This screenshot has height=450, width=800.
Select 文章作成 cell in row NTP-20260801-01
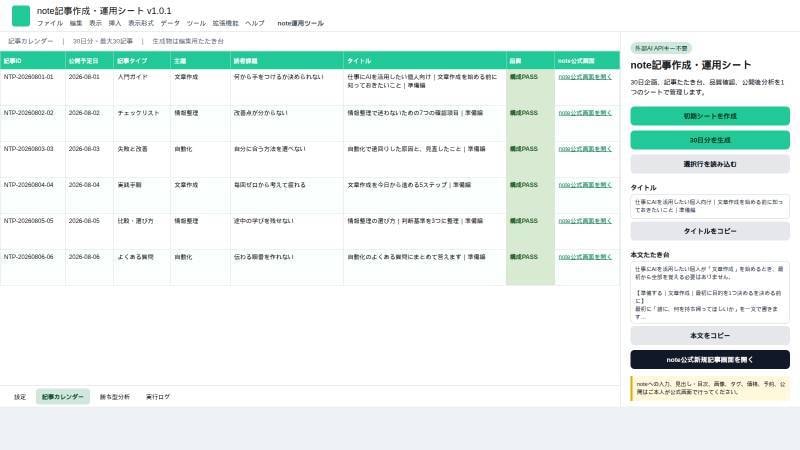[200, 87]
